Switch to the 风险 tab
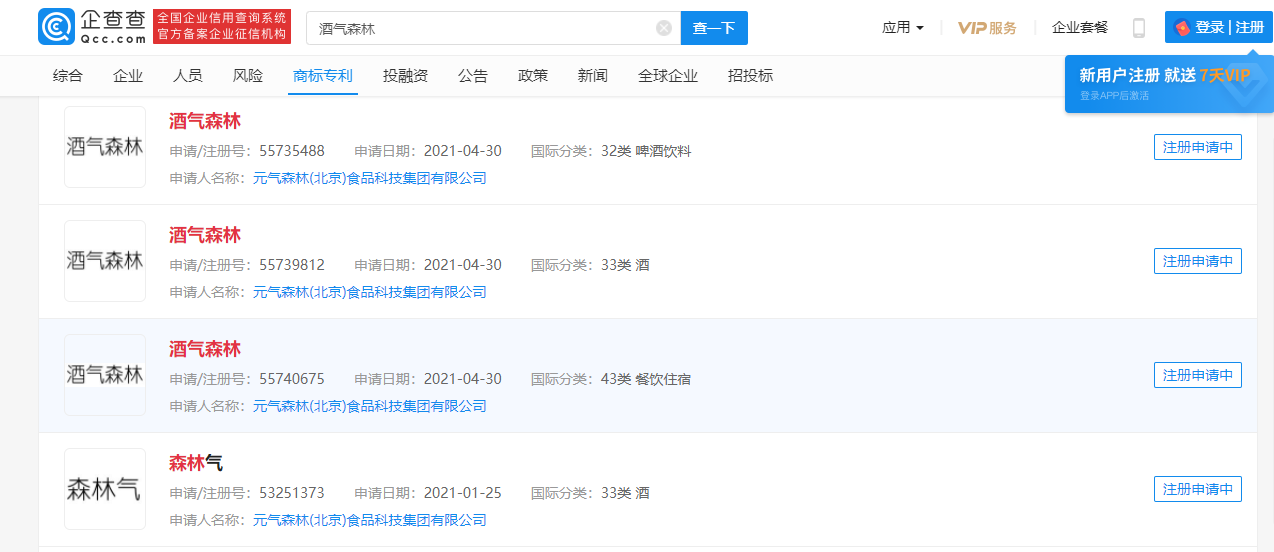 click(x=248, y=76)
